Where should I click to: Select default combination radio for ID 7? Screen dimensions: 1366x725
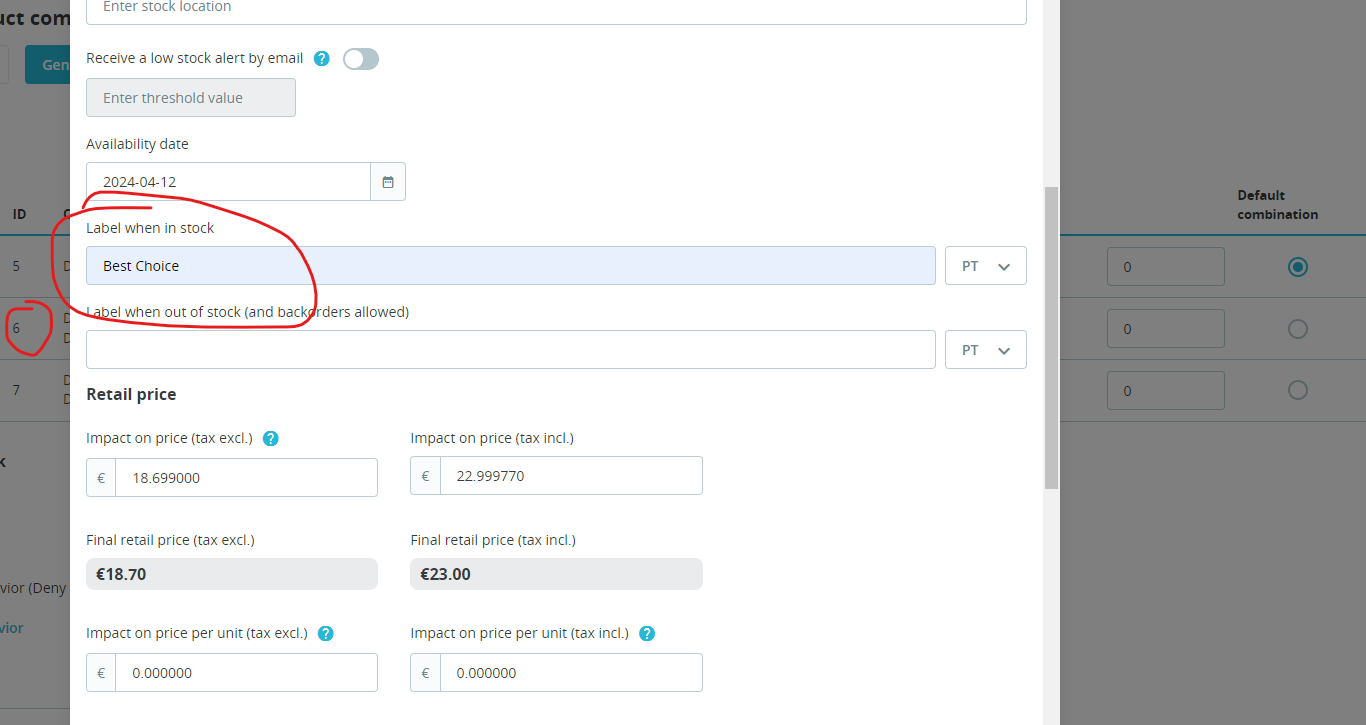tap(1297, 390)
